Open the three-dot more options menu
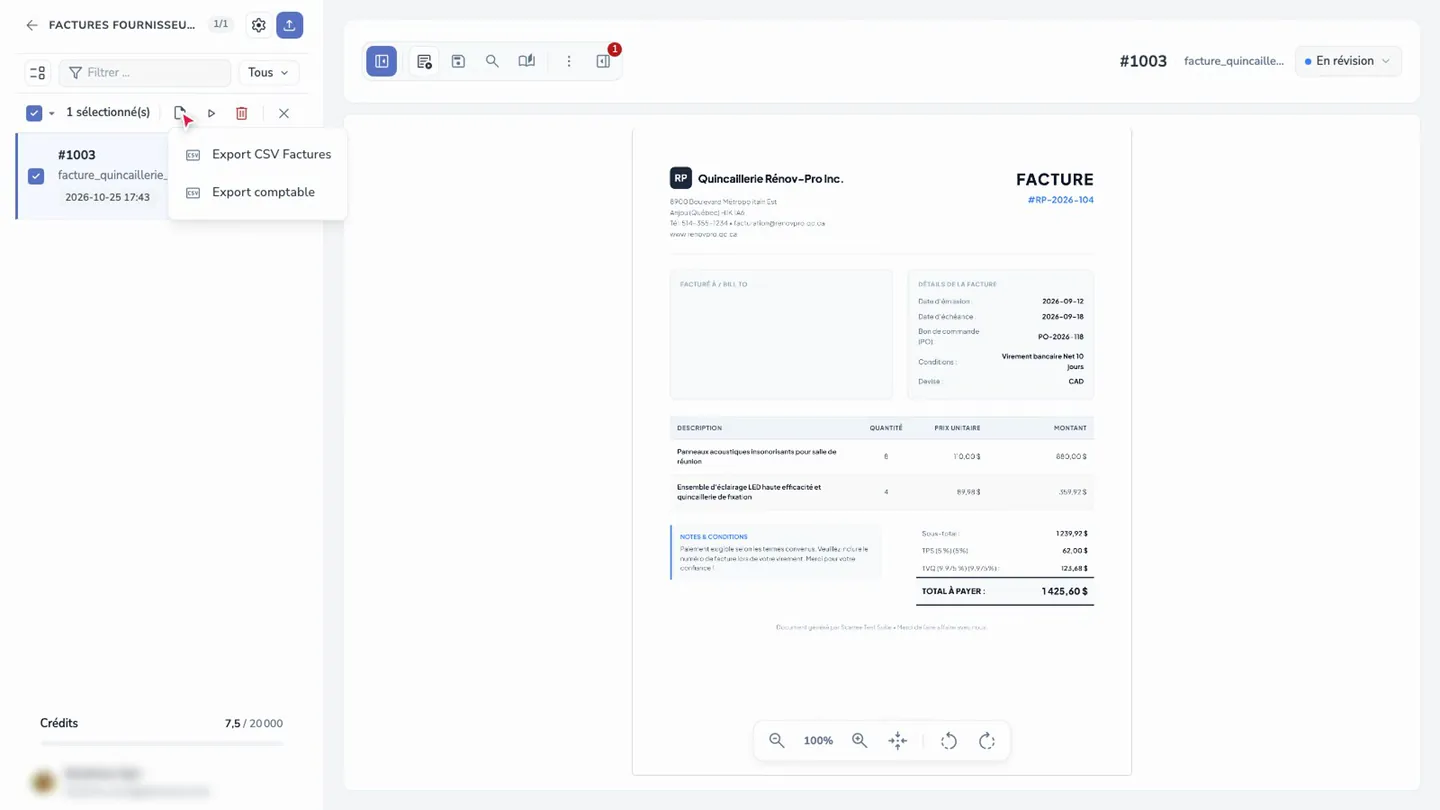 (569, 61)
